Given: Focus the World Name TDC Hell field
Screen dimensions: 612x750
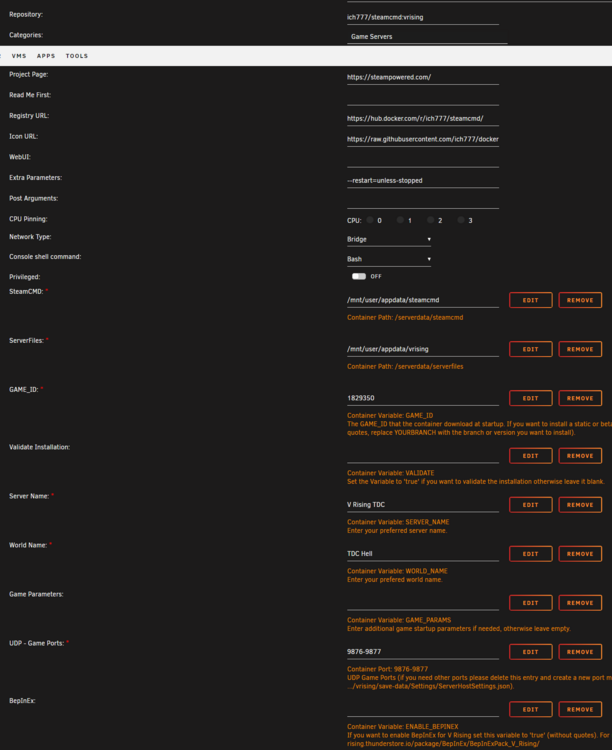Looking at the screenshot, I should click(x=423, y=554).
